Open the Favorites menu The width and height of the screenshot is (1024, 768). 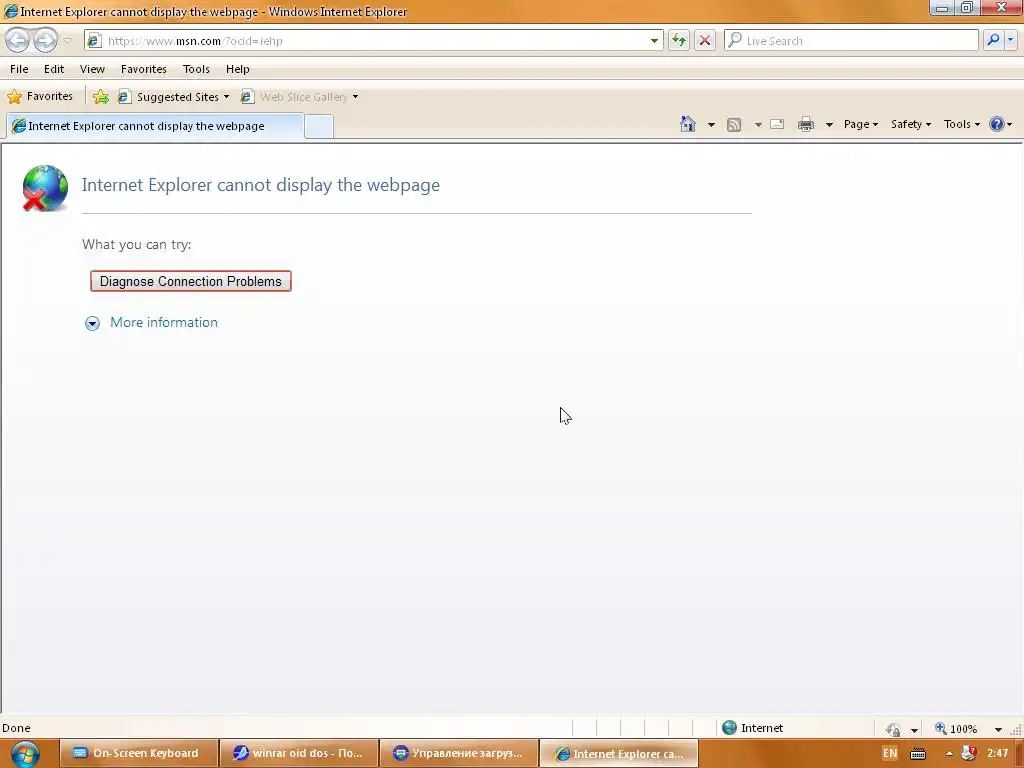point(144,69)
